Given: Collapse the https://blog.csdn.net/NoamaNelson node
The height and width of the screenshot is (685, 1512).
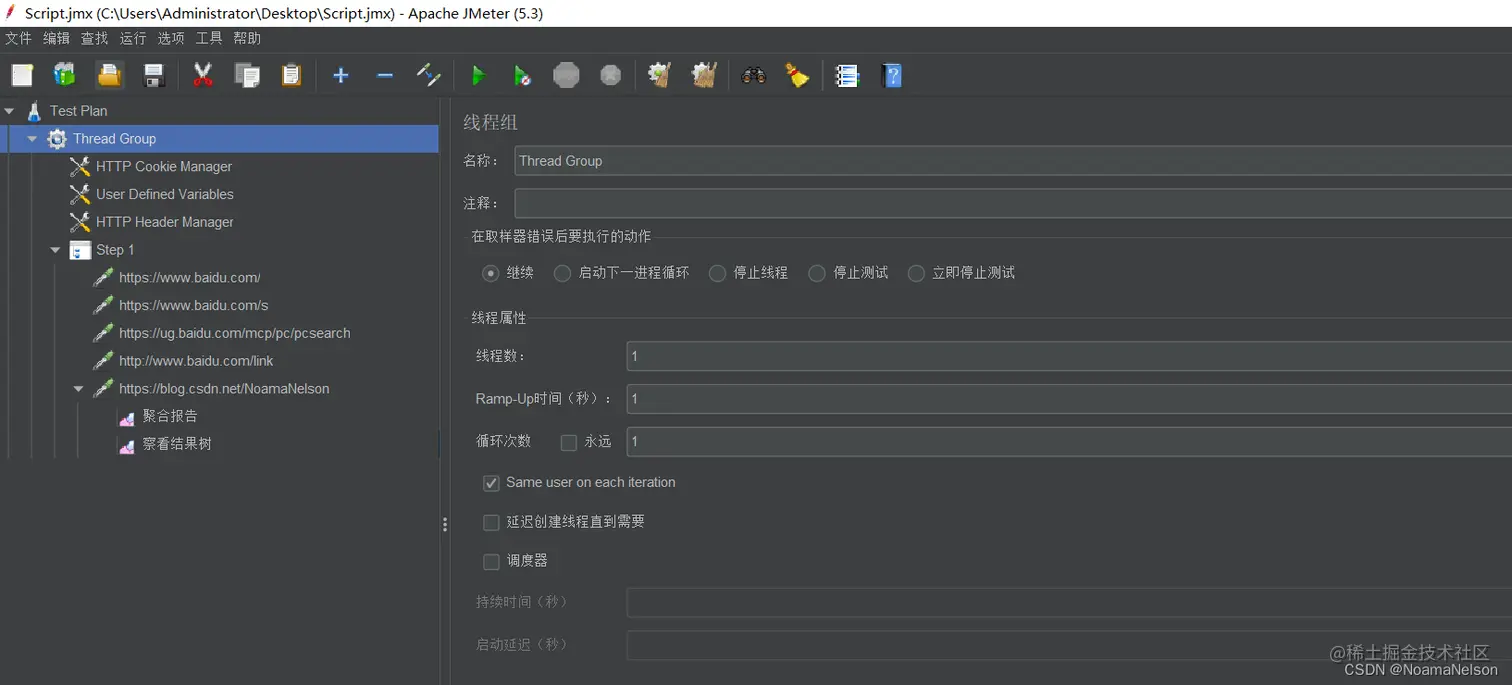Looking at the screenshot, I should pyautogui.click(x=79, y=388).
